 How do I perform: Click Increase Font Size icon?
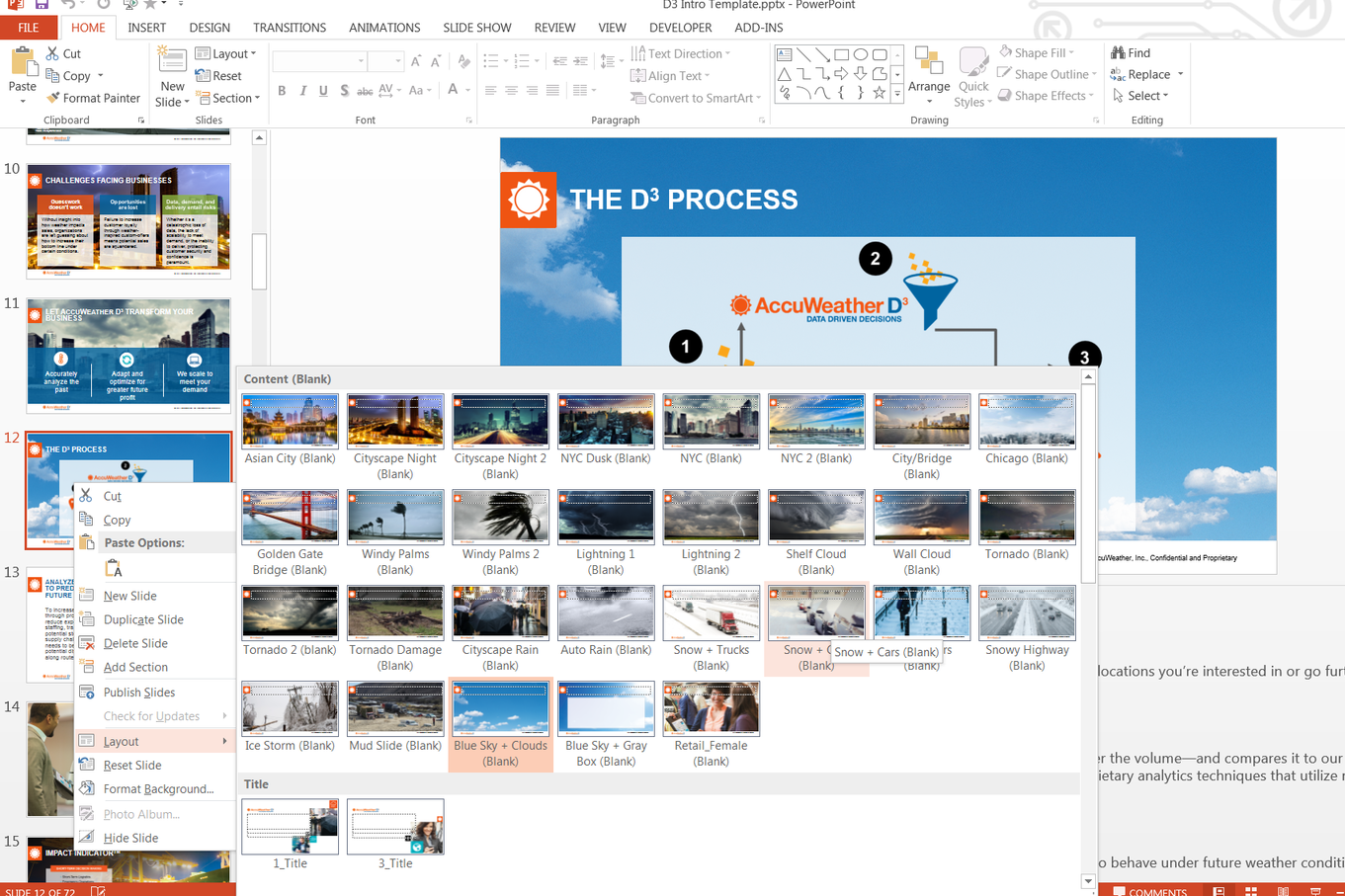[x=416, y=61]
